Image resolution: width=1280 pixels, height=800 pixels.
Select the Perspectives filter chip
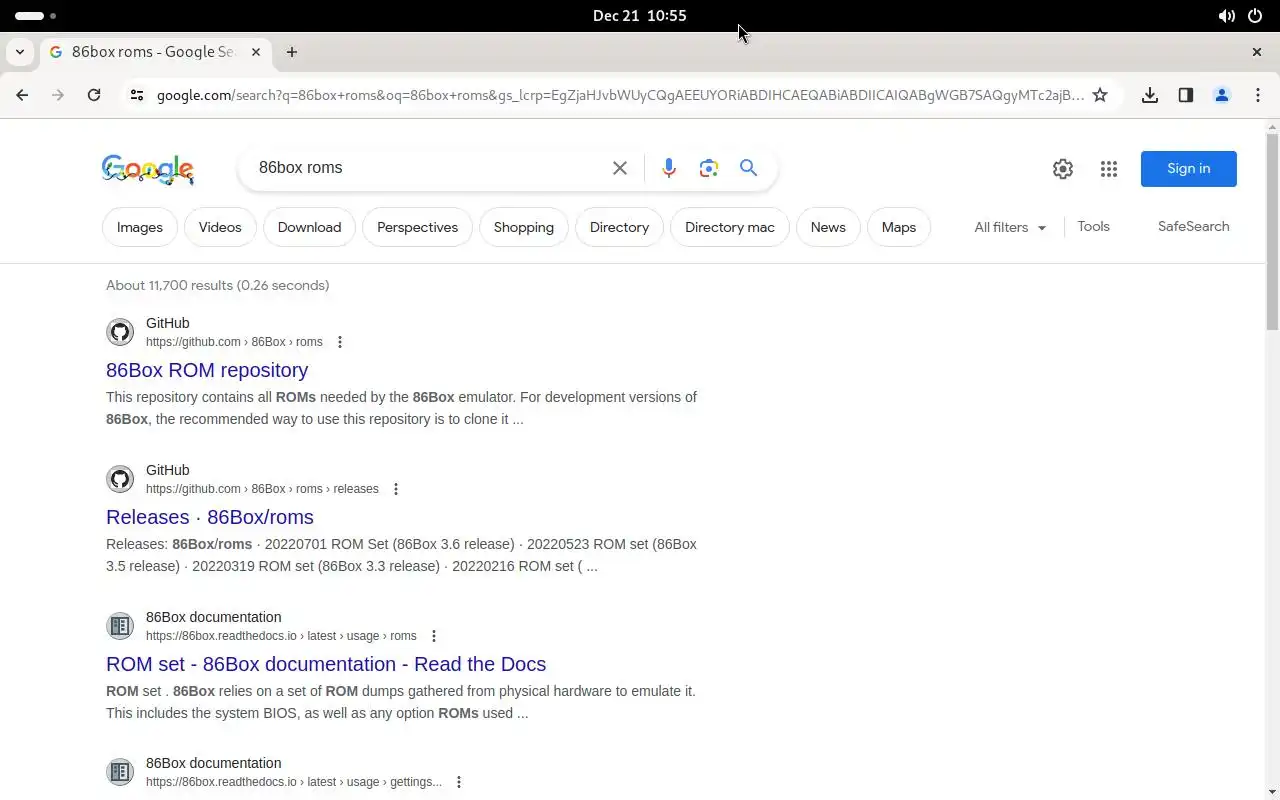[417, 227]
